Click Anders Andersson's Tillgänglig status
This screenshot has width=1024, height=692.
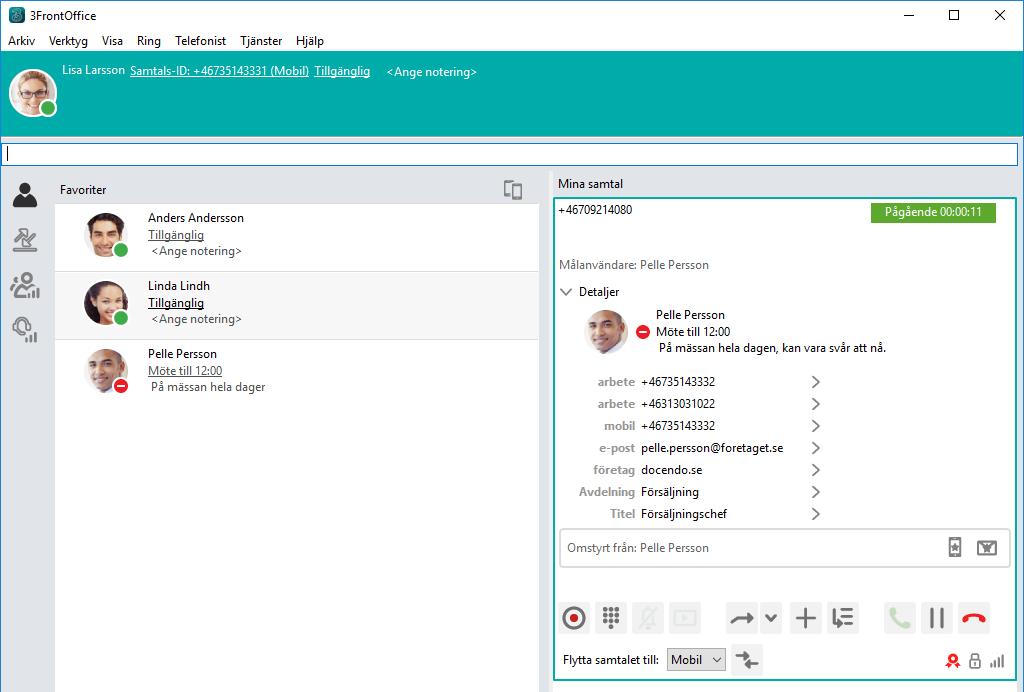point(176,235)
